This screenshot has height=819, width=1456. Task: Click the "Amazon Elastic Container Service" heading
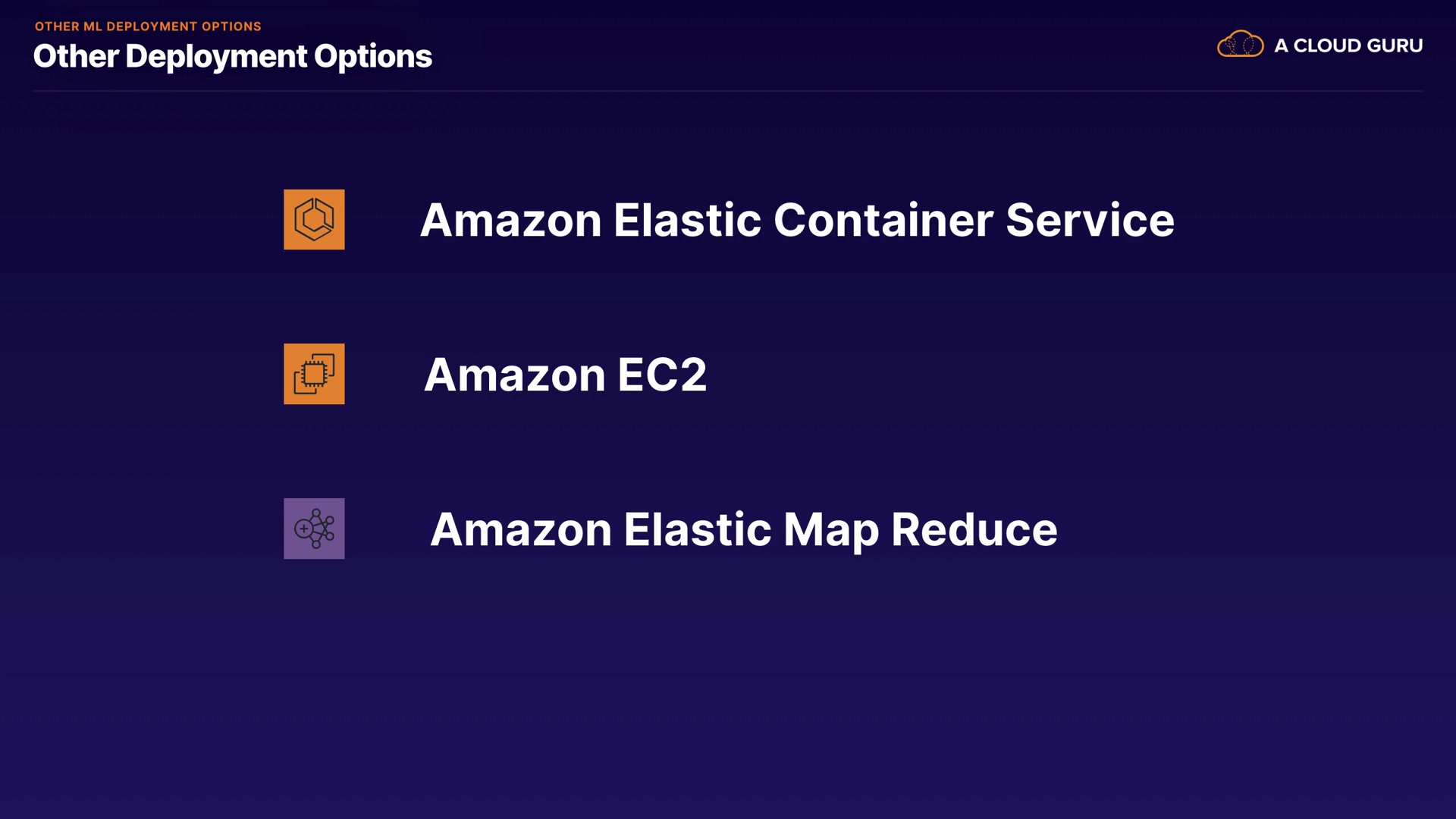pyautogui.click(x=796, y=220)
